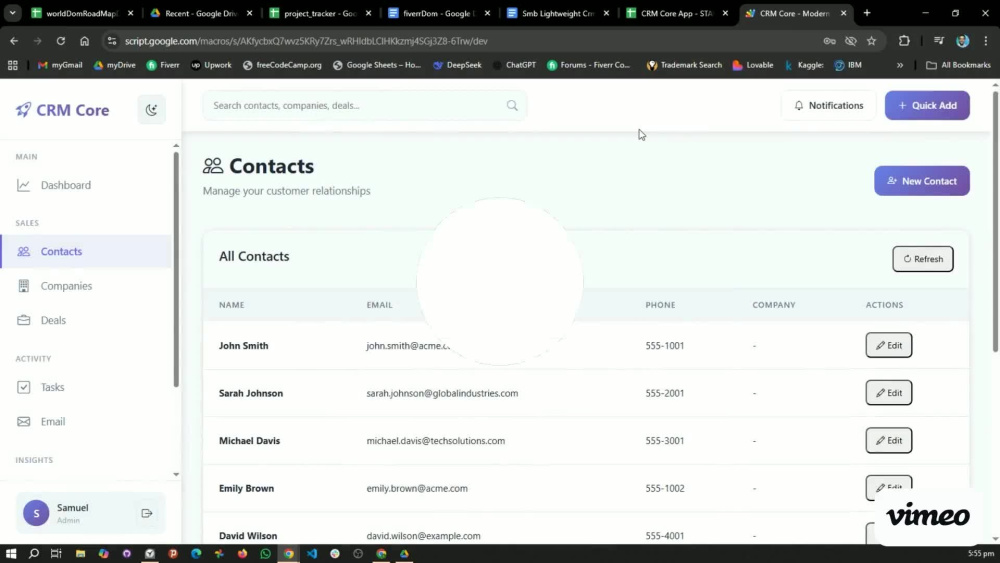Click the name Michael Davis
This screenshot has height=563, width=1000.
click(x=249, y=441)
